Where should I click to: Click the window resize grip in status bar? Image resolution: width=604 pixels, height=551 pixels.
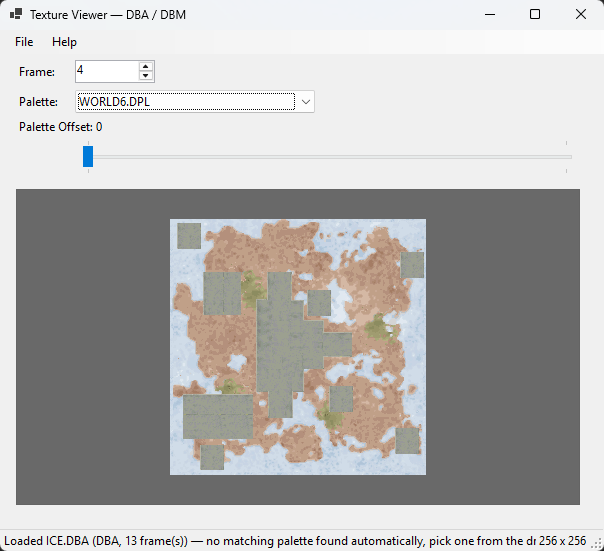(x=597, y=544)
